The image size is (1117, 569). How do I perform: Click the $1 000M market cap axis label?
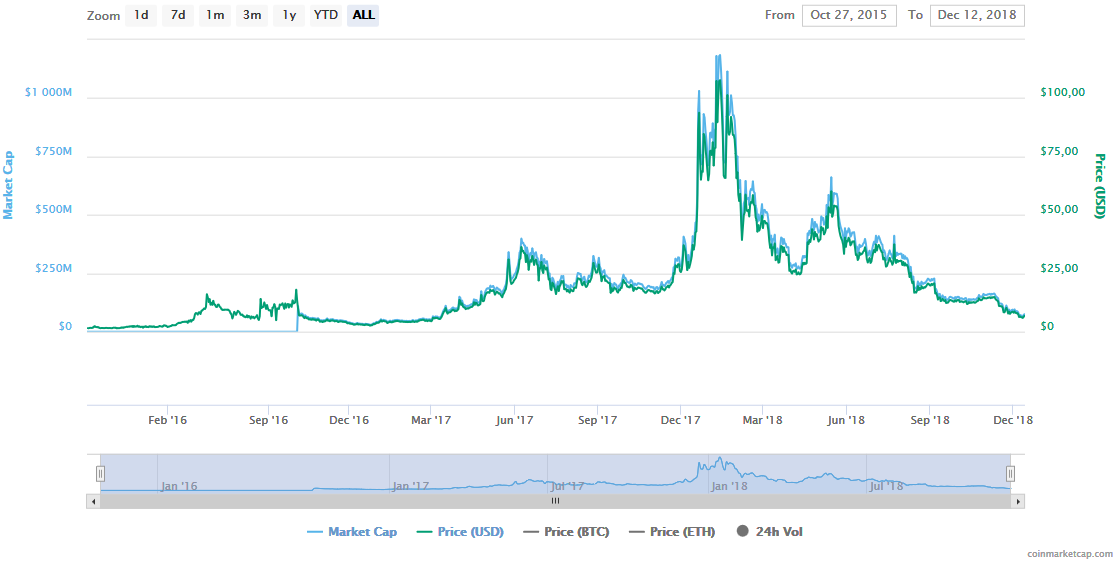[x=46, y=93]
